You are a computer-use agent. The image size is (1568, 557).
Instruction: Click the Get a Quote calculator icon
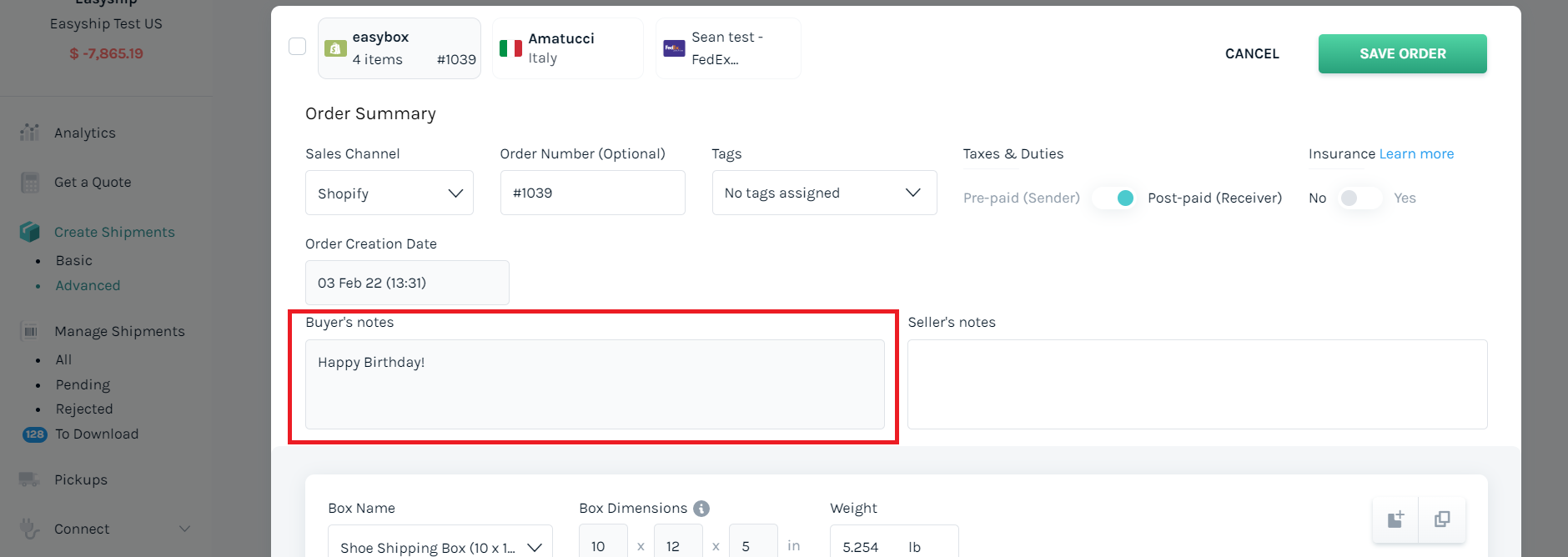click(x=30, y=183)
